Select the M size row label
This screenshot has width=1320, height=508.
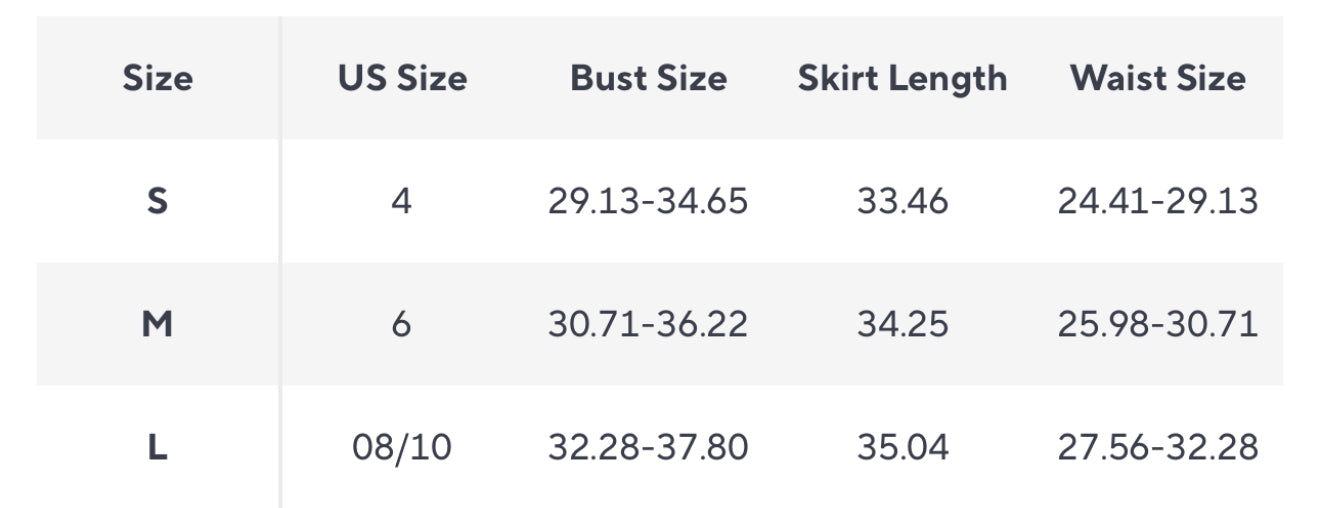[x=158, y=324]
